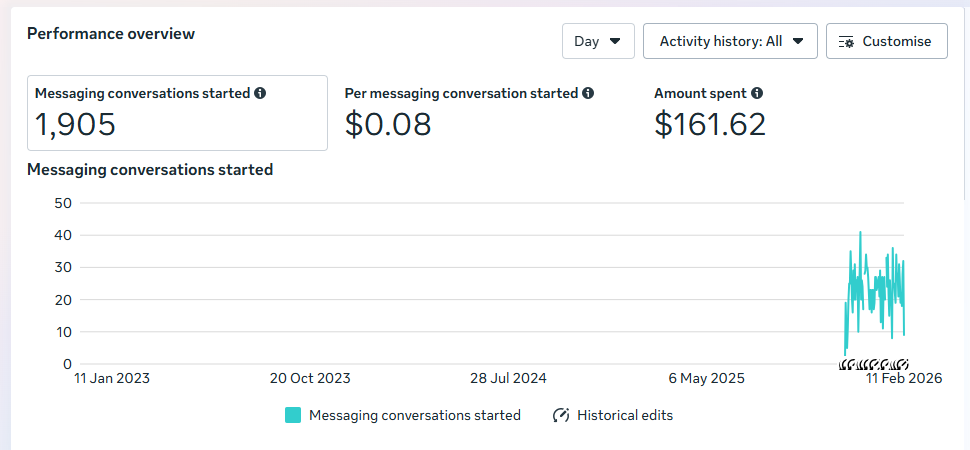Viewport: 970px width, 450px height.
Task: Click the highest peak of the chart line
Action: [x=860, y=233]
